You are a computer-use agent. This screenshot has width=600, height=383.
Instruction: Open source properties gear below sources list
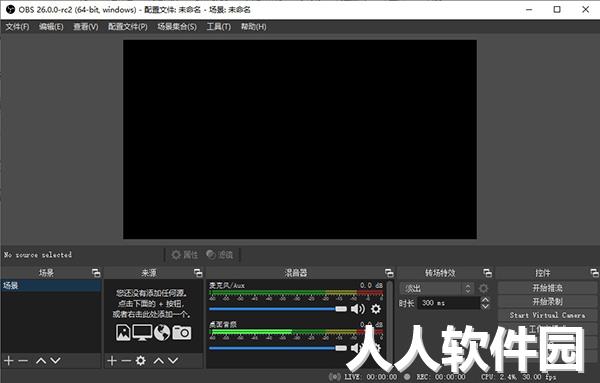click(x=140, y=360)
